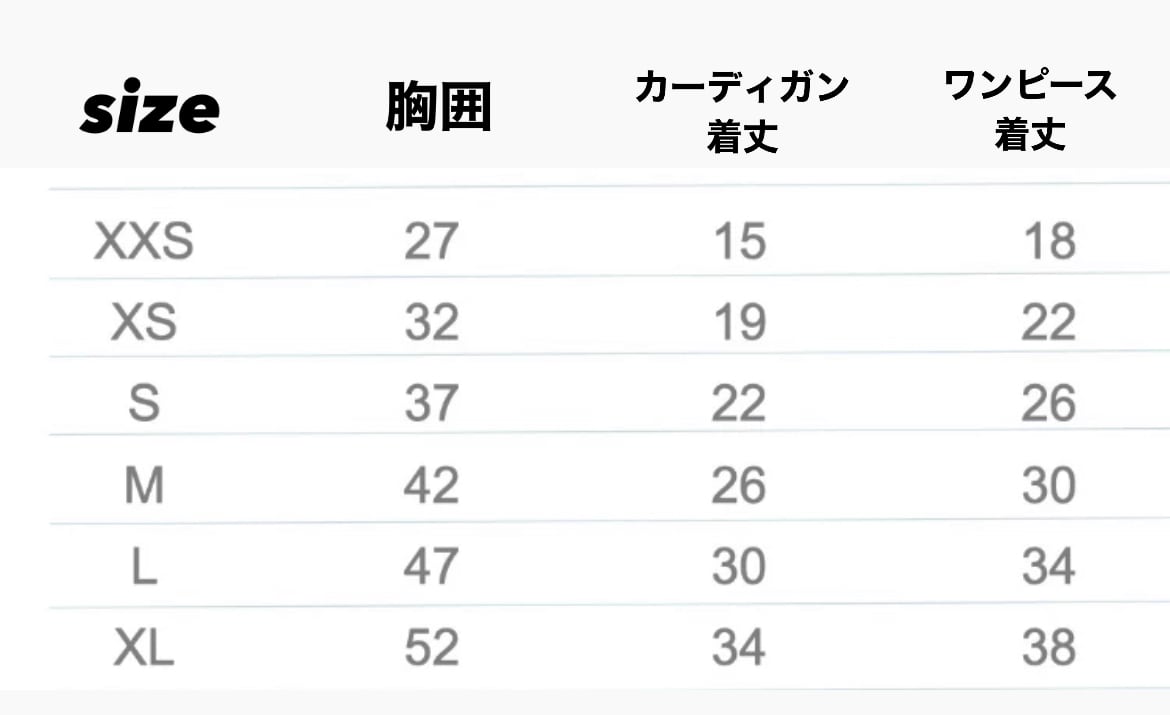Select the S size row label

coord(144,404)
